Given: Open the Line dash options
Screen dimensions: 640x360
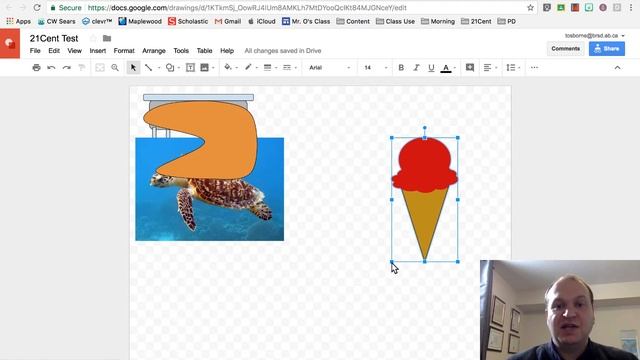Looking at the screenshot, I should [287, 67].
